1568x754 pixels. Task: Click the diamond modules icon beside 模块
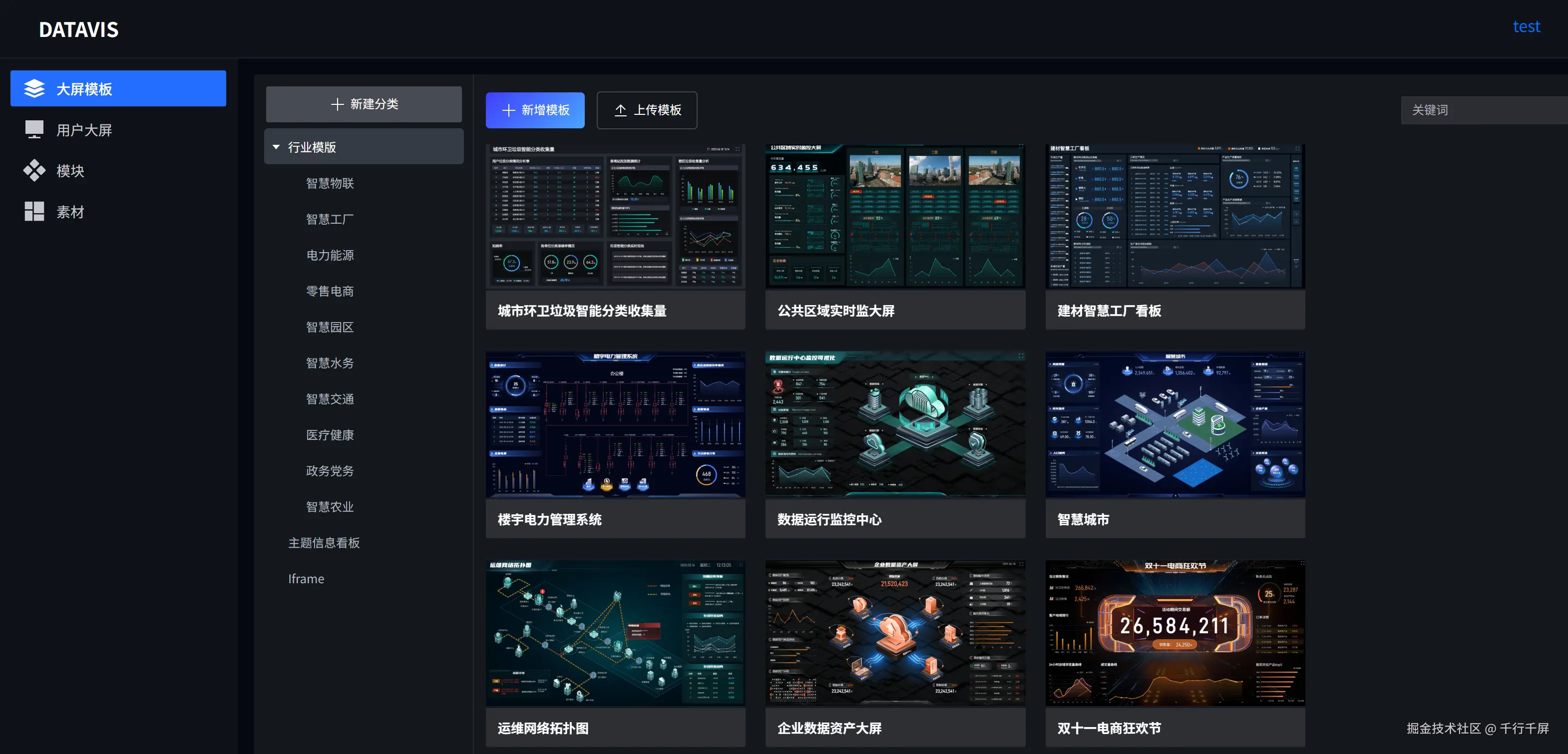(x=34, y=170)
